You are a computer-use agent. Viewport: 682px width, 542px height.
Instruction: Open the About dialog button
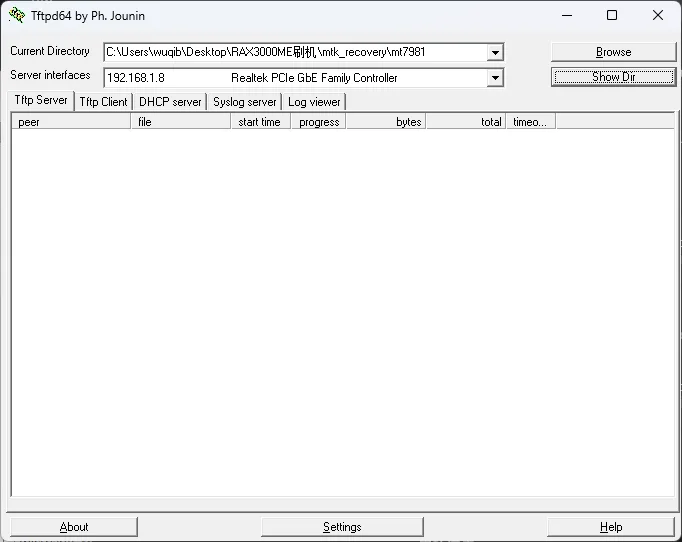tap(74, 527)
